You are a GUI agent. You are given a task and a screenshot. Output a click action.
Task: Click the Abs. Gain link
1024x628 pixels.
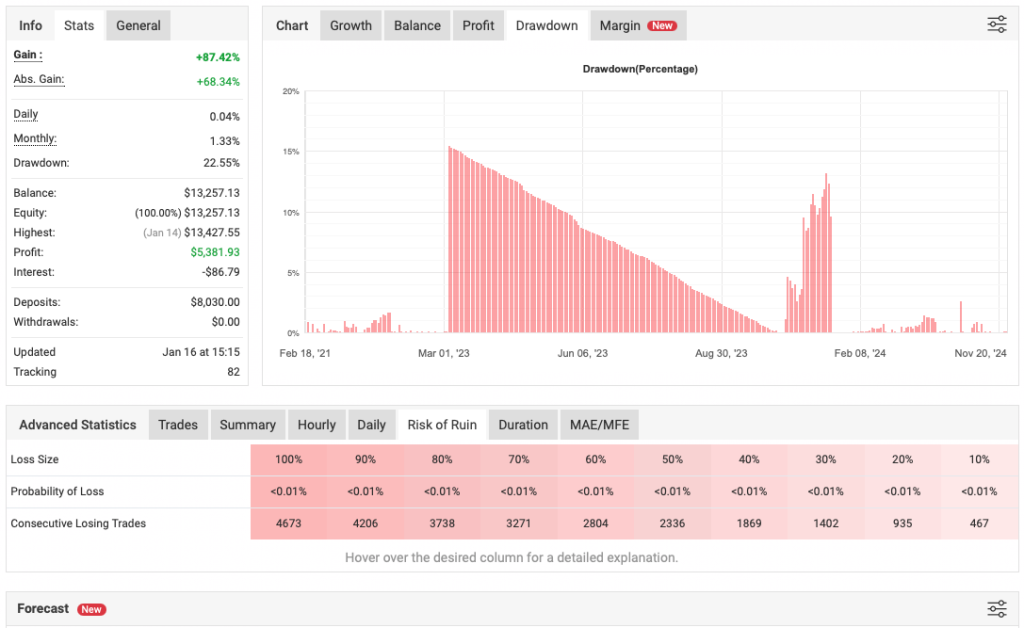[x=39, y=79]
